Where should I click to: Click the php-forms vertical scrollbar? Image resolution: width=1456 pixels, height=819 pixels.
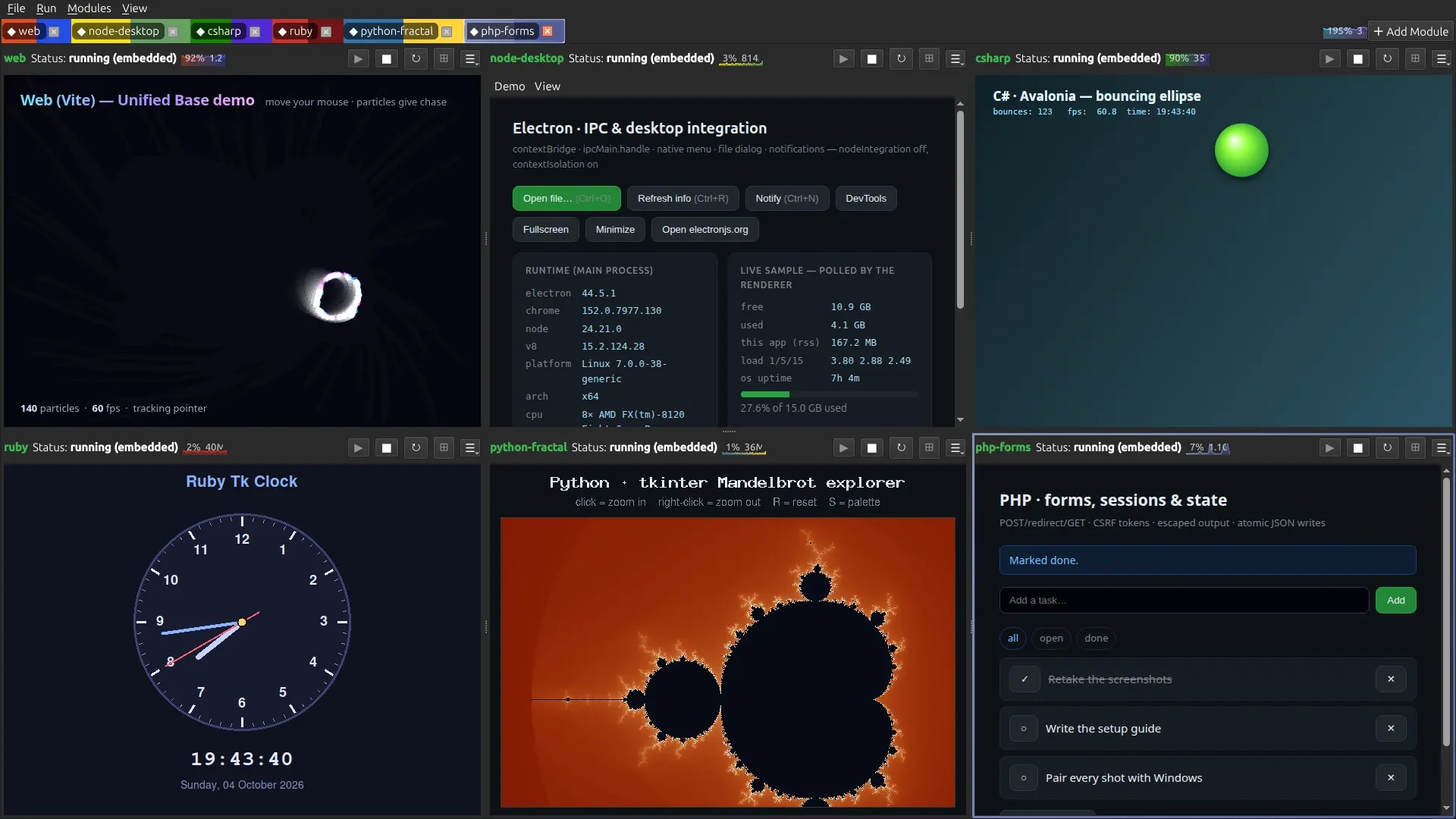(x=1446, y=610)
